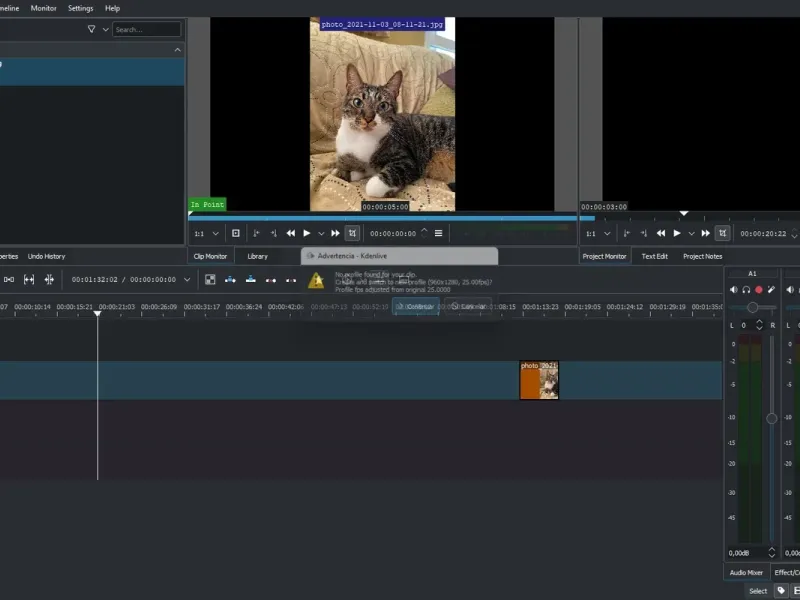Click the Cancelar button in warning dialog
800x600 pixels.
point(468,306)
